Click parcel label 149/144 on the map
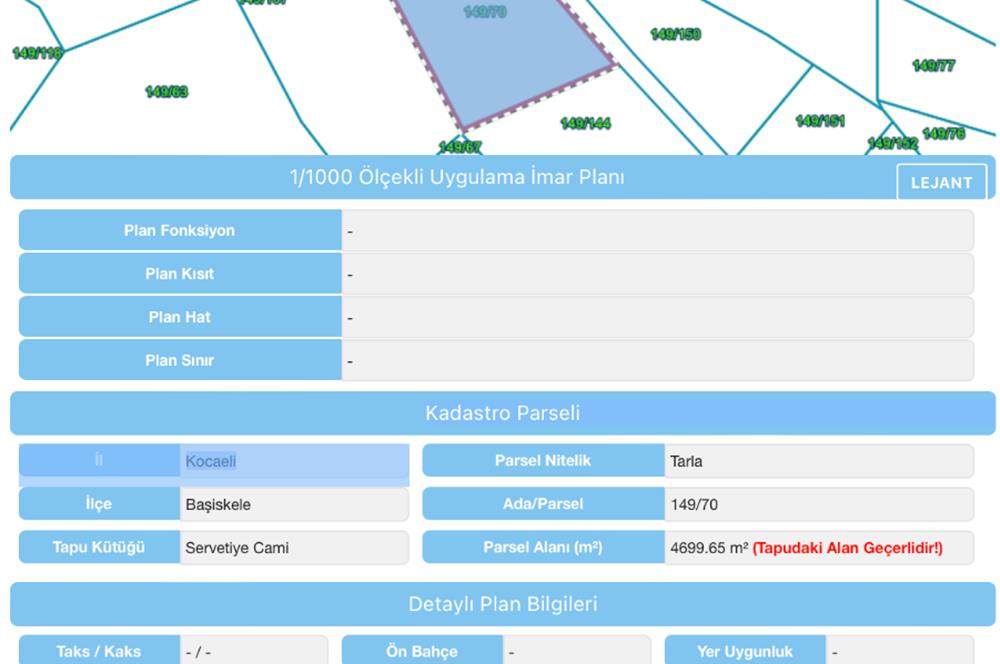The image size is (1000, 664). click(x=585, y=123)
